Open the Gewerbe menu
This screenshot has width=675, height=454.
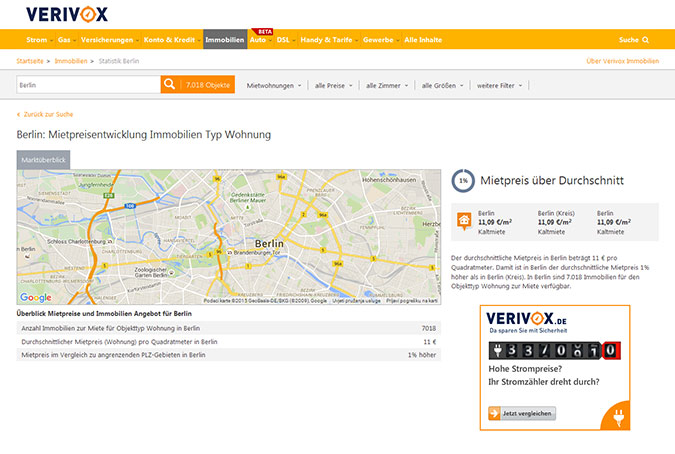click(381, 40)
